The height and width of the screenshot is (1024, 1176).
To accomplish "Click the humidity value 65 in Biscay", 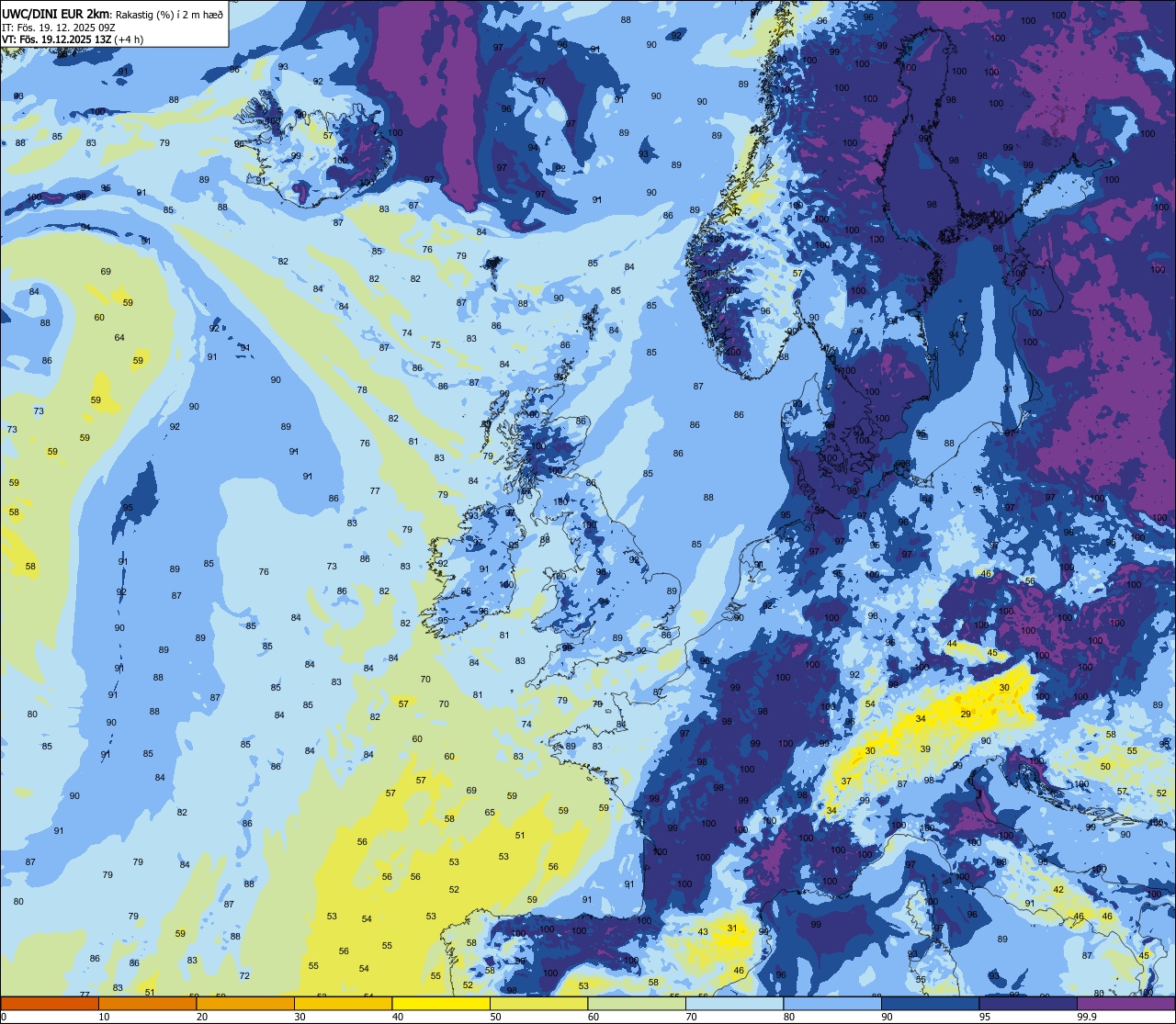I will [x=490, y=812].
